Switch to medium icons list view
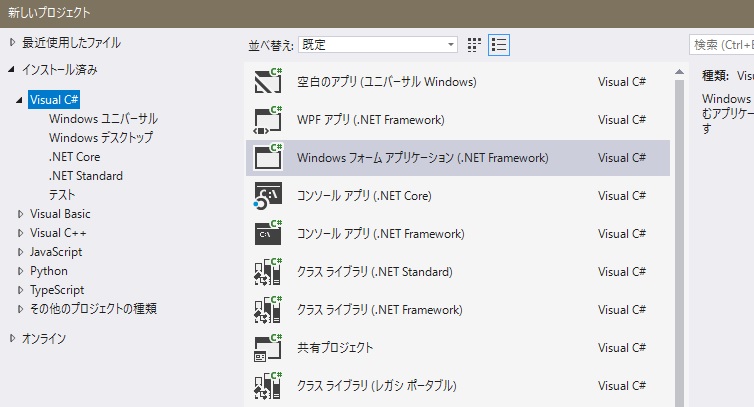This screenshot has width=754, height=407. [x=499, y=45]
